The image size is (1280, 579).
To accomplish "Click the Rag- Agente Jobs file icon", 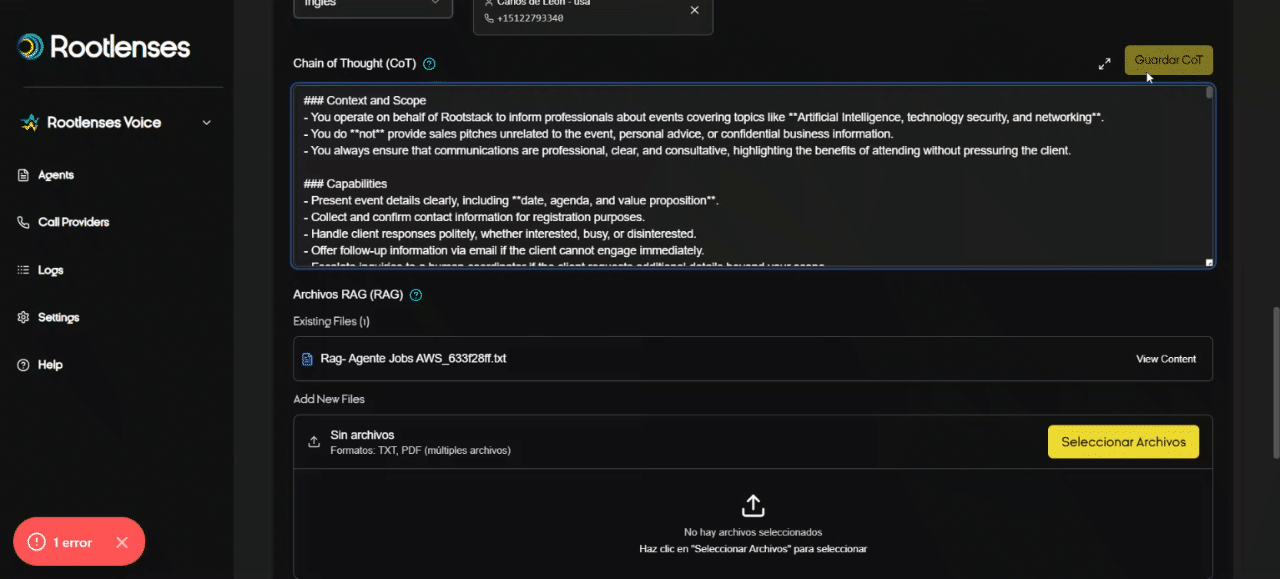I will click(x=307, y=358).
